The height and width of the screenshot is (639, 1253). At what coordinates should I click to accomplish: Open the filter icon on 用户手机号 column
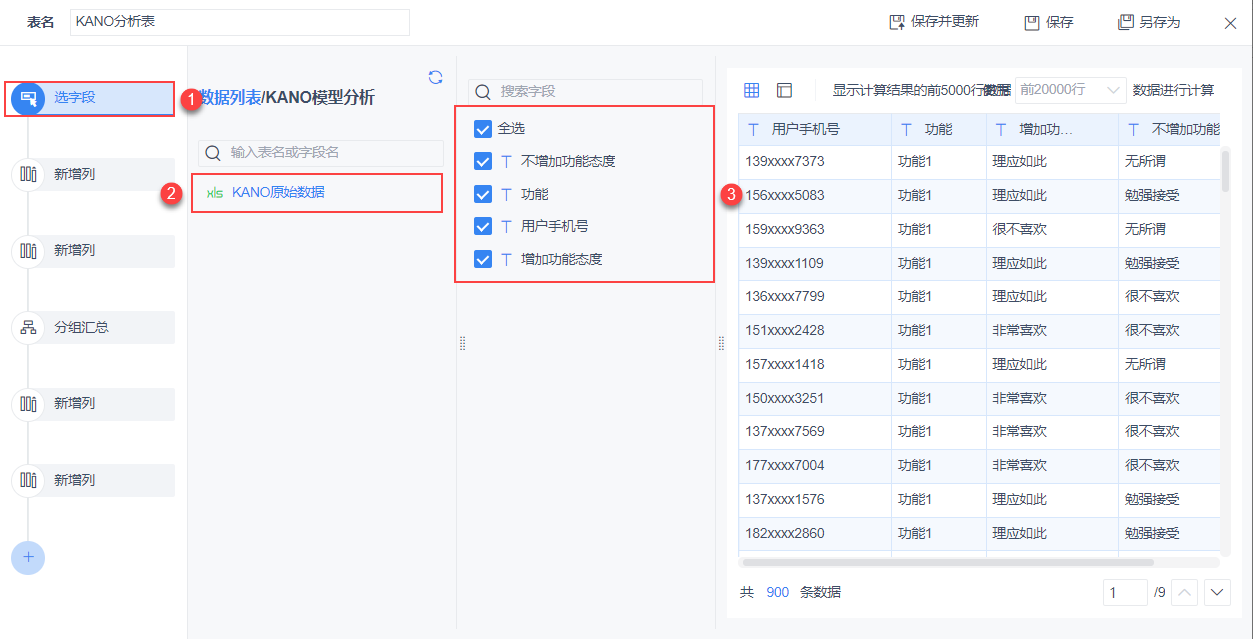pos(755,128)
